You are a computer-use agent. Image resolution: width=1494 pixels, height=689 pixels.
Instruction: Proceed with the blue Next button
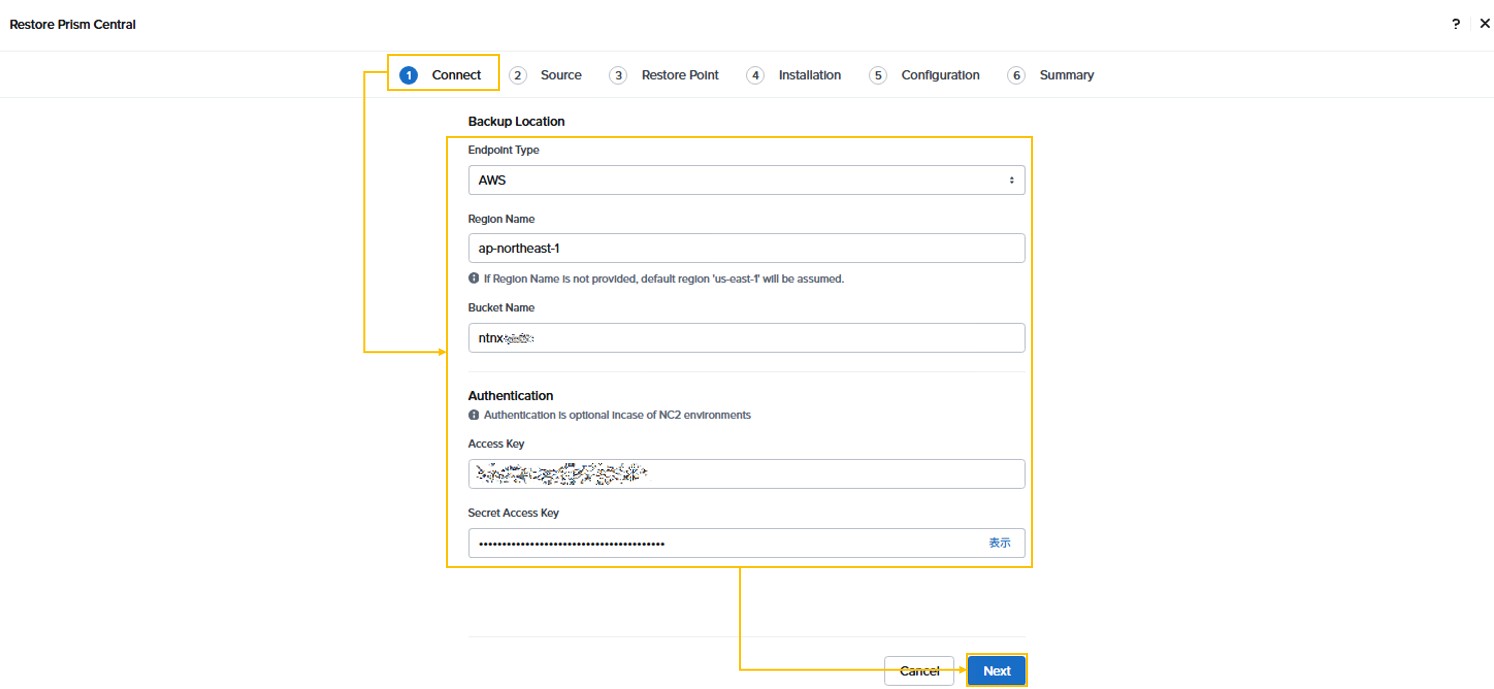pyautogui.click(x=996, y=671)
